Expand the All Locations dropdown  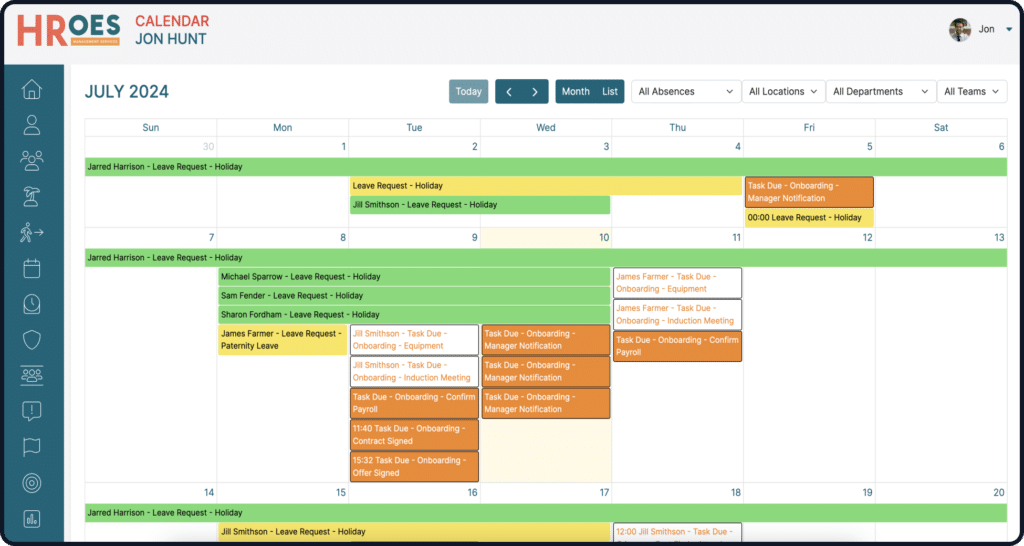tap(783, 92)
